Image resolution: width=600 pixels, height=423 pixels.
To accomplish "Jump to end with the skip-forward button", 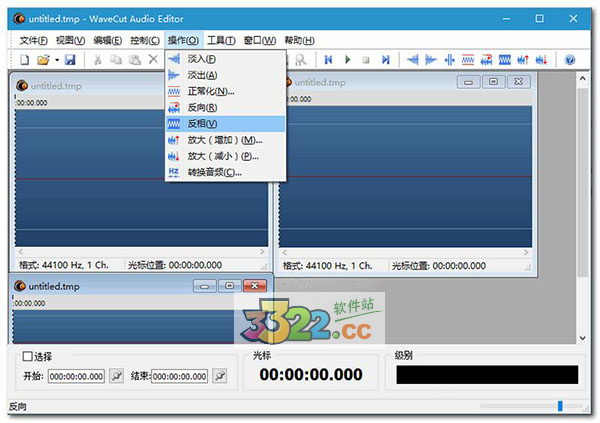I will click(x=386, y=60).
